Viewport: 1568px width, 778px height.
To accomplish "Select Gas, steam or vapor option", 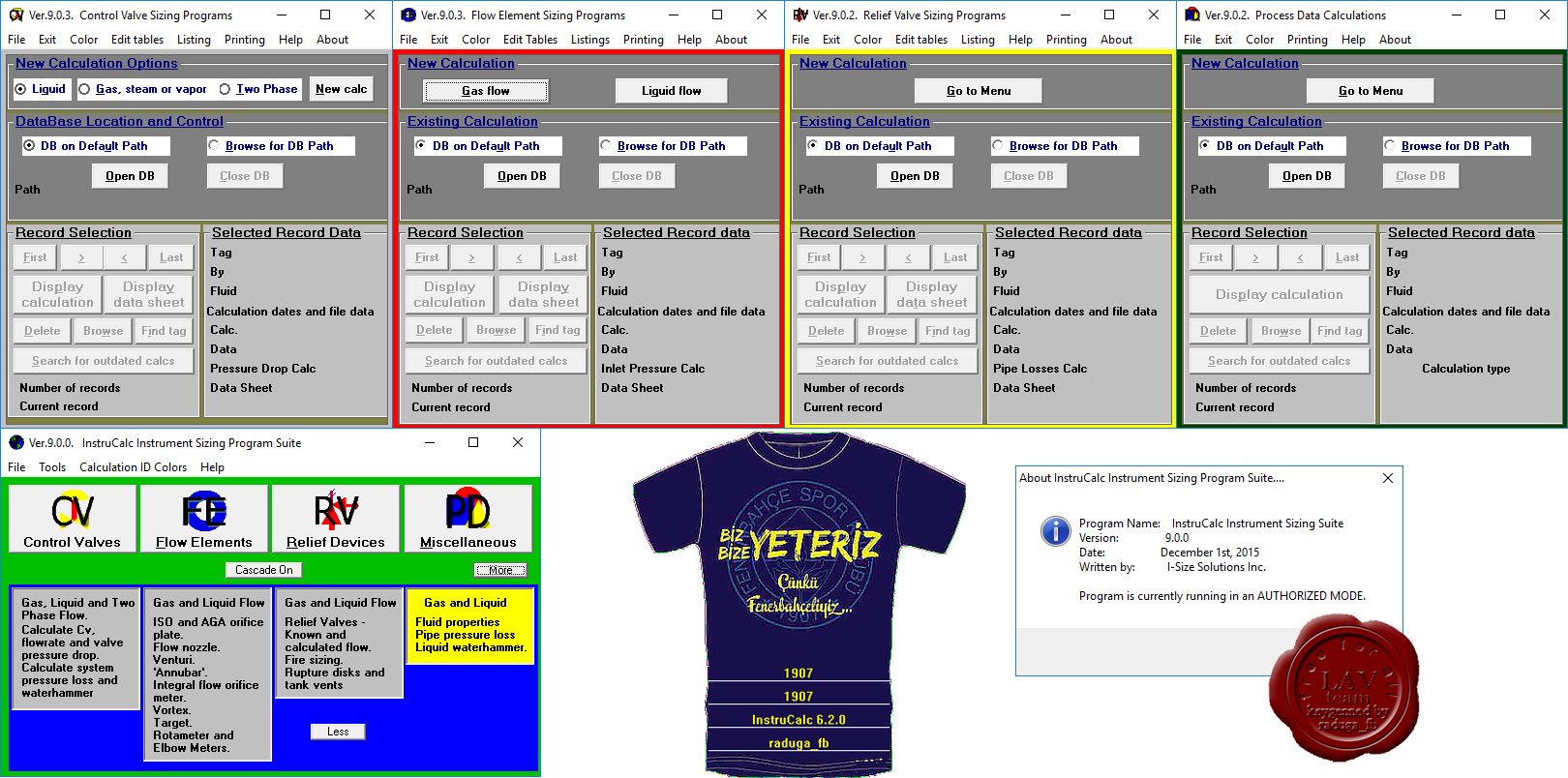I will pos(143,89).
